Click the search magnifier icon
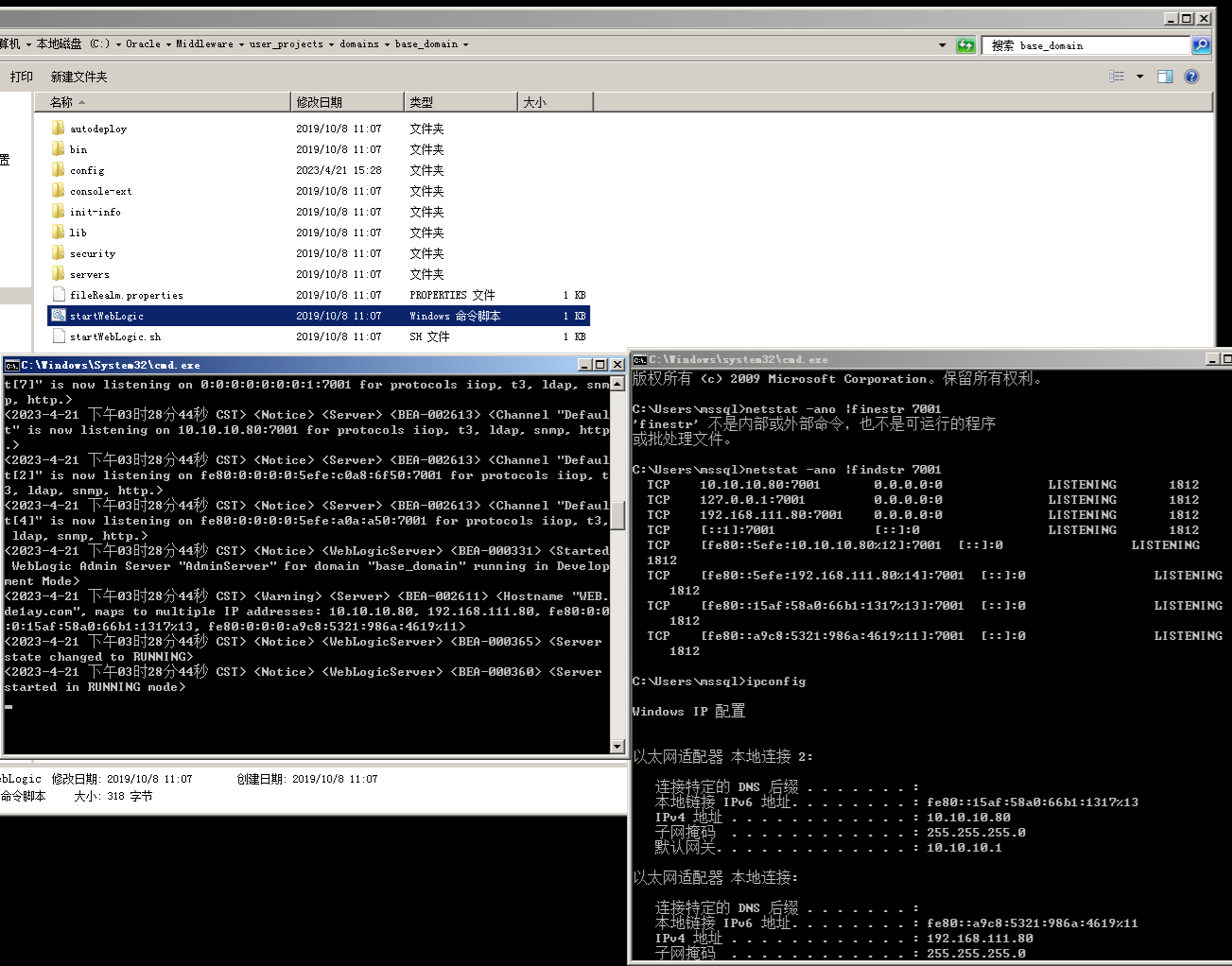 click(1200, 44)
